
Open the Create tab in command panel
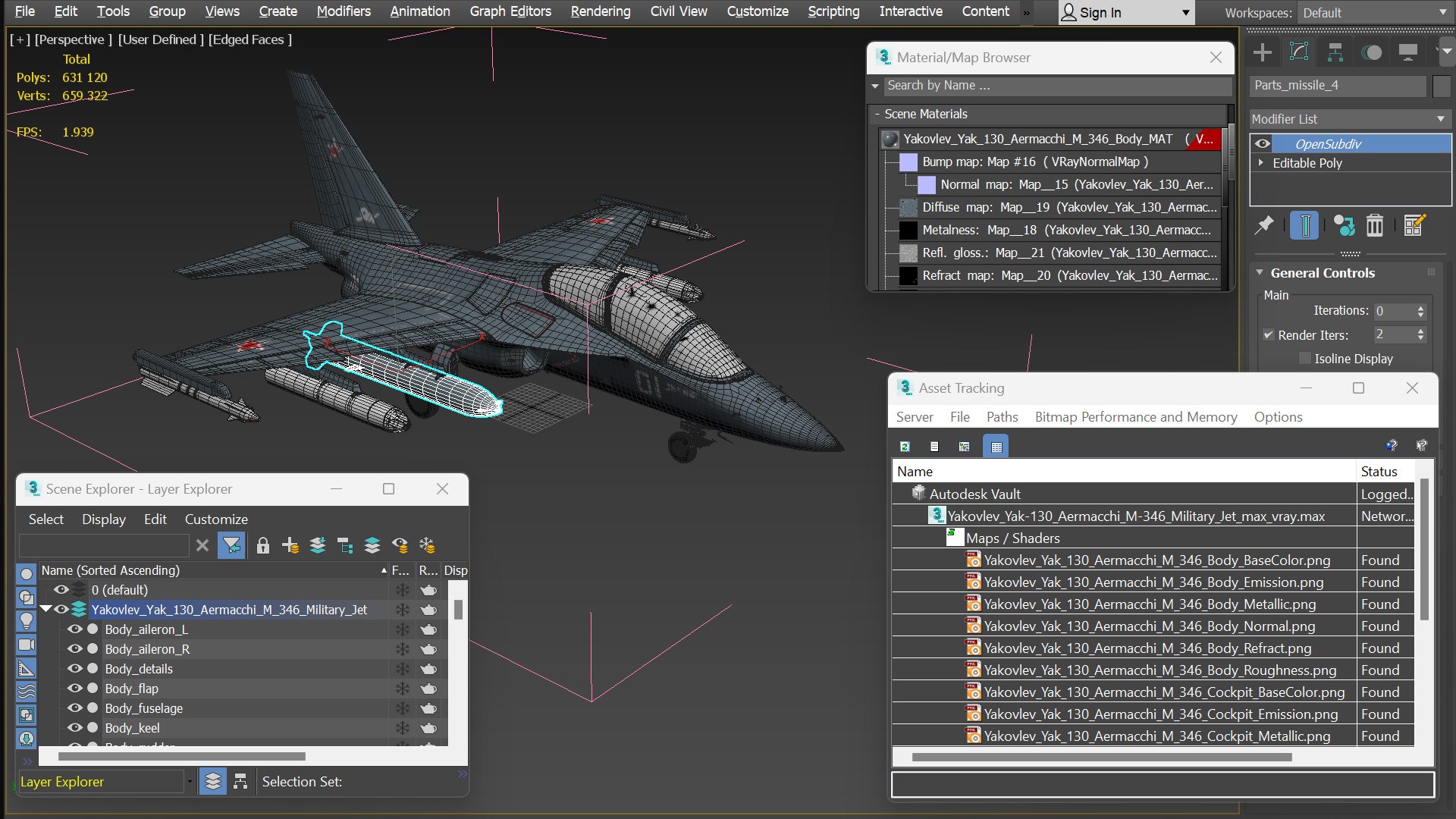[x=1263, y=52]
